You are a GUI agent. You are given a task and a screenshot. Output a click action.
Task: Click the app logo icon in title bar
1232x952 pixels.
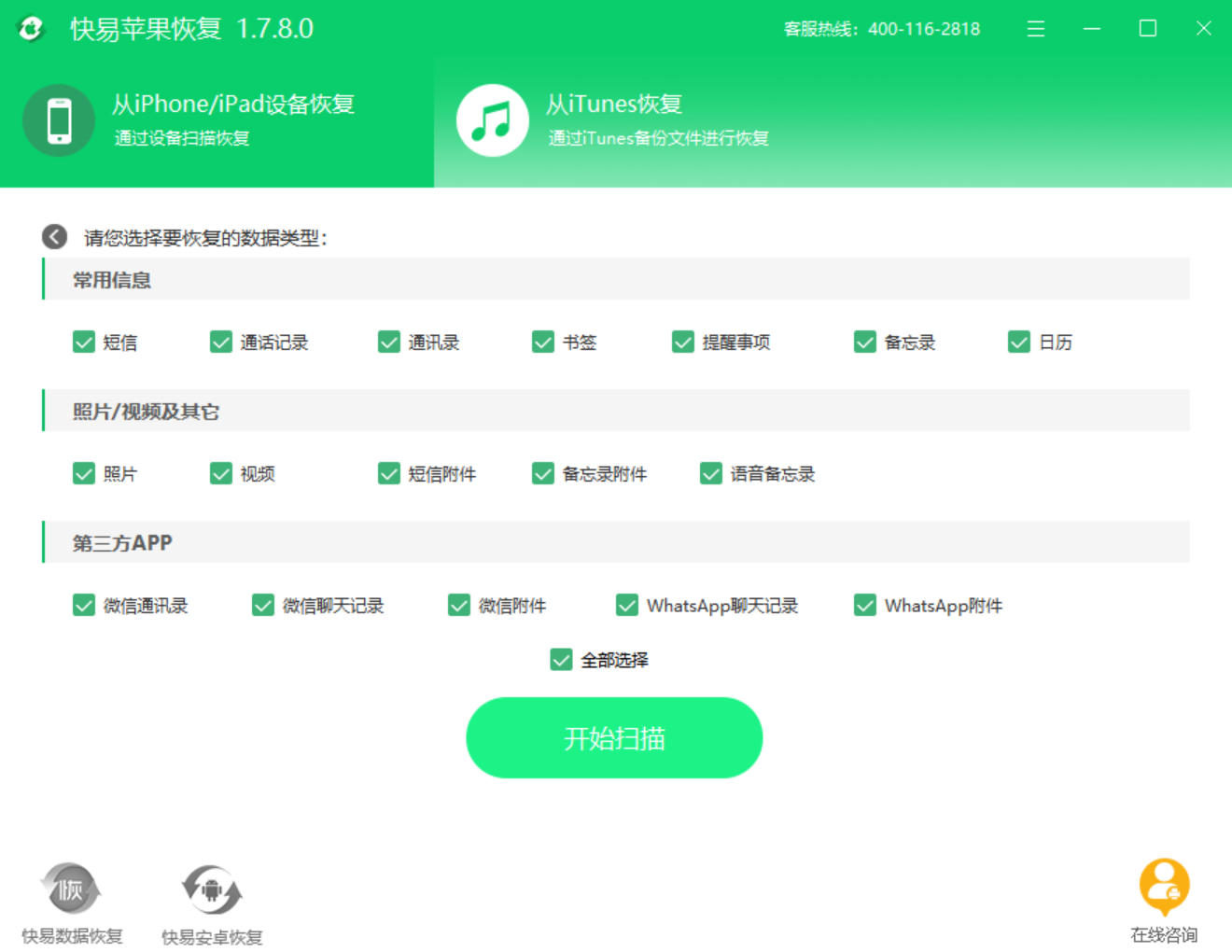pos(31,28)
